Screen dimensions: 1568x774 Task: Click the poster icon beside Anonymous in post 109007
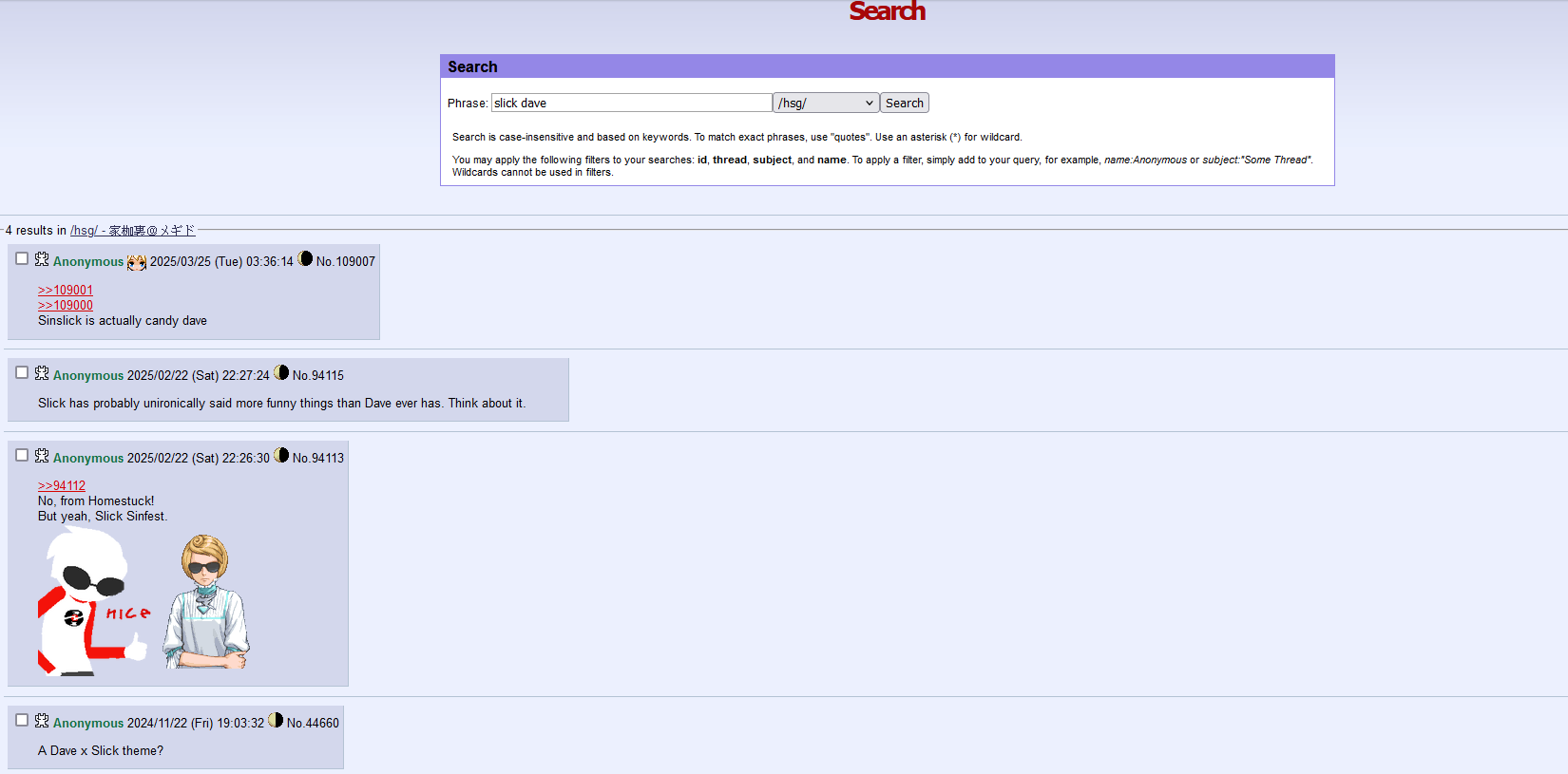(x=42, y=259)
